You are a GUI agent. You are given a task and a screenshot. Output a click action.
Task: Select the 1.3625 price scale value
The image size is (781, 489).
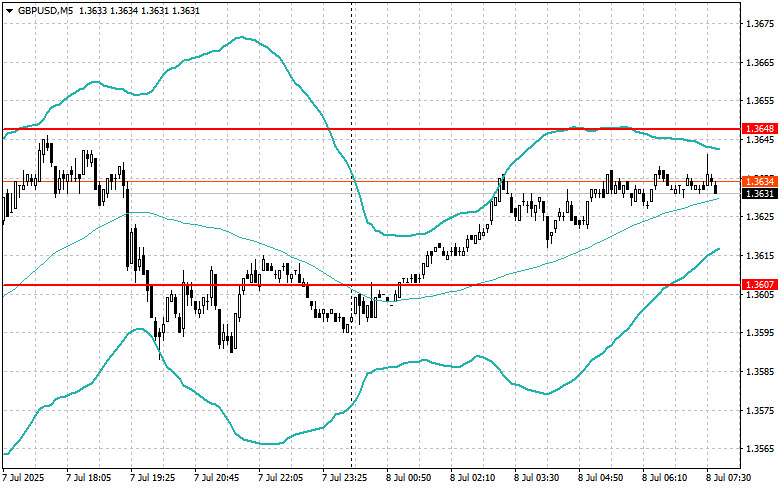click(x=760, y=217)
